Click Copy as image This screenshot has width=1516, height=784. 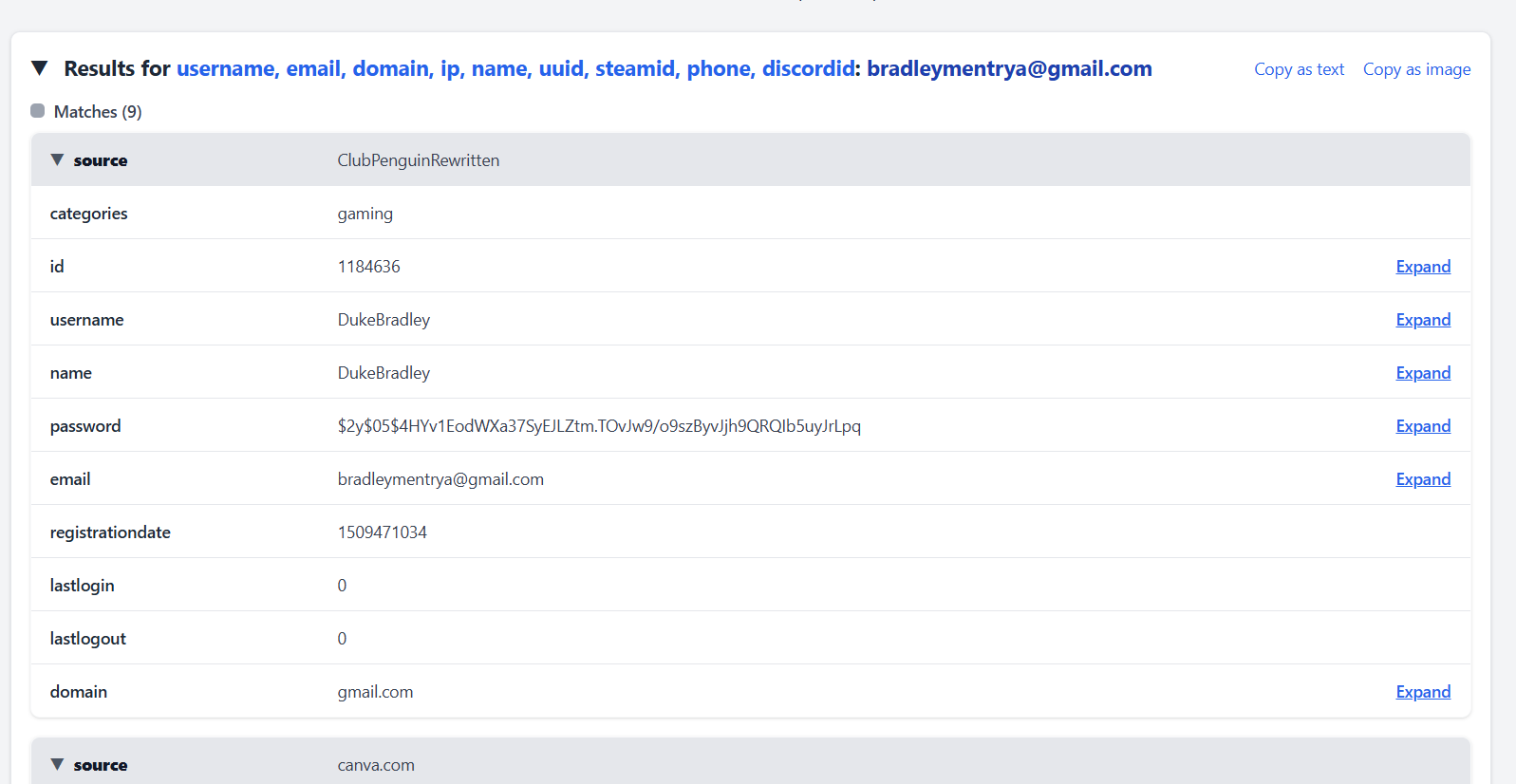(1416, 69)
